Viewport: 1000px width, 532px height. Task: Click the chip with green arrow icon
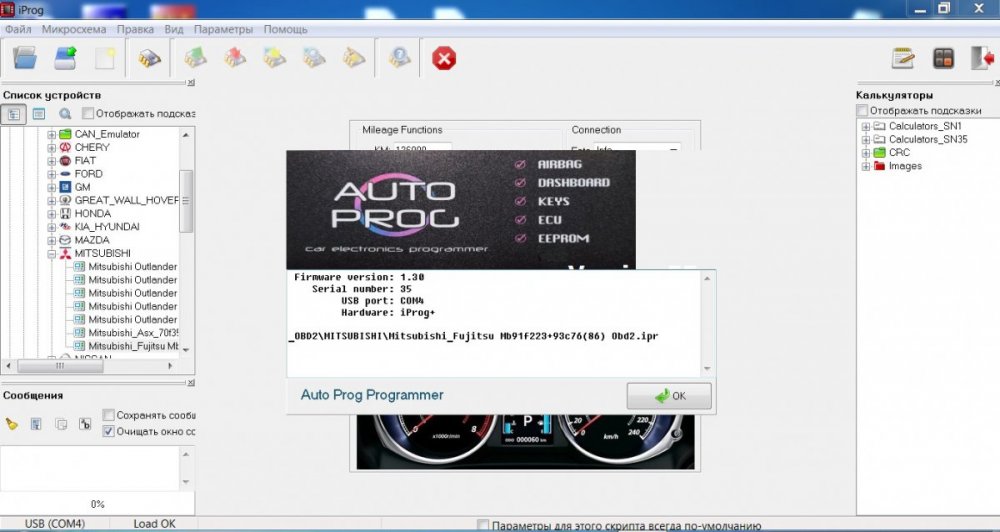[x=195, y=58]
